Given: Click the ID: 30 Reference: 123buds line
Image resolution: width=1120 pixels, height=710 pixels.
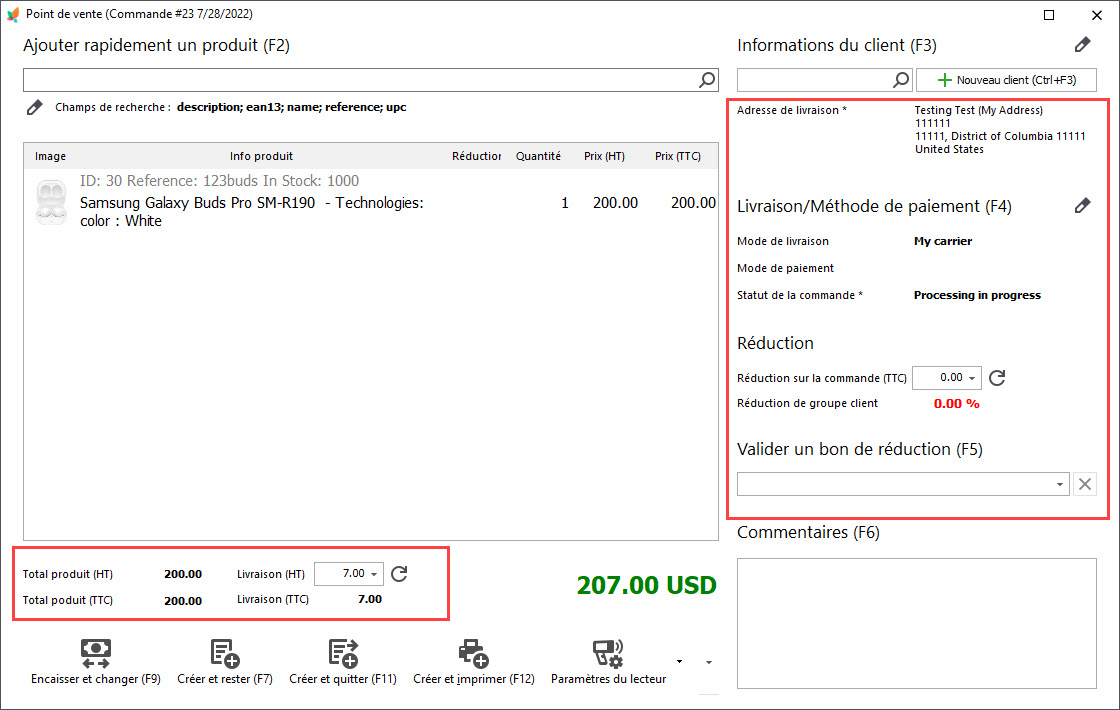Looking at the screenshot, I should coord(219,181).
